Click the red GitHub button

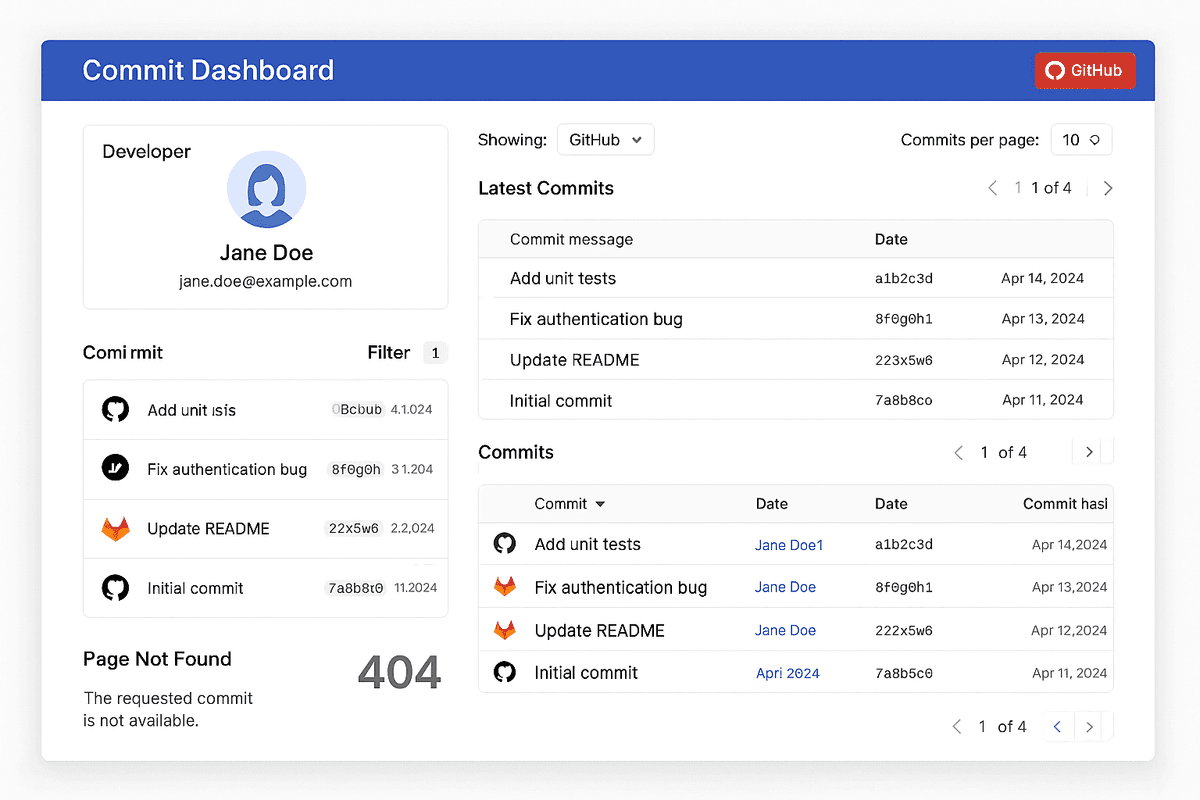1085,70
